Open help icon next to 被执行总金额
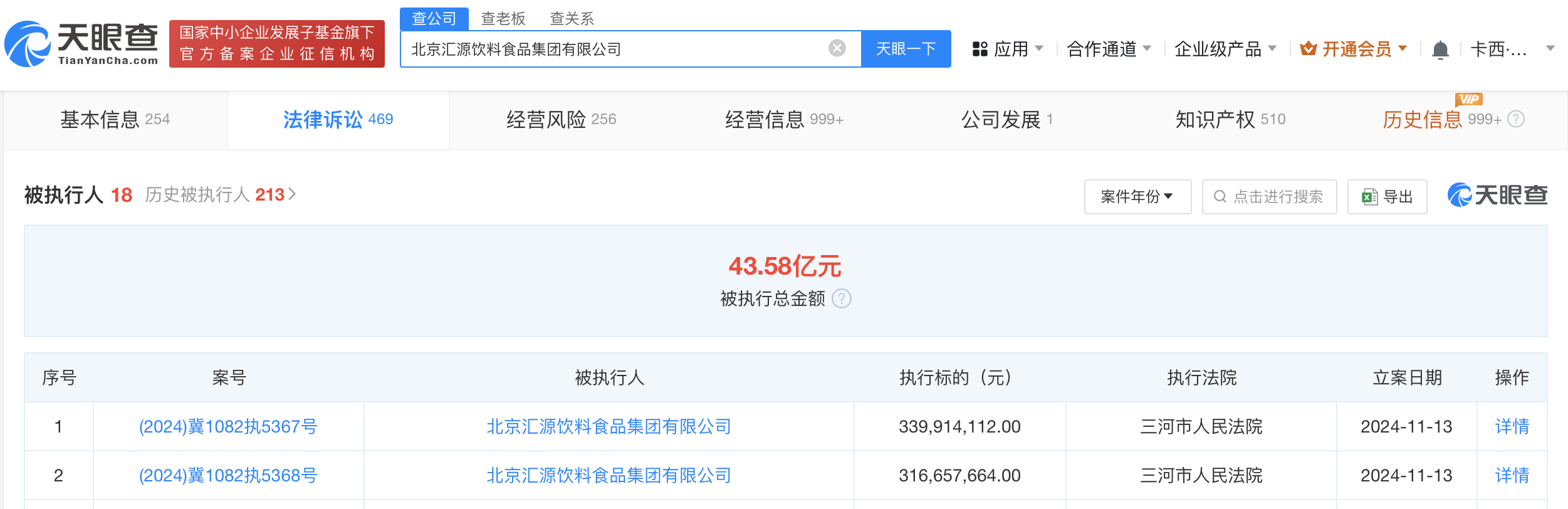 [841, 298]
